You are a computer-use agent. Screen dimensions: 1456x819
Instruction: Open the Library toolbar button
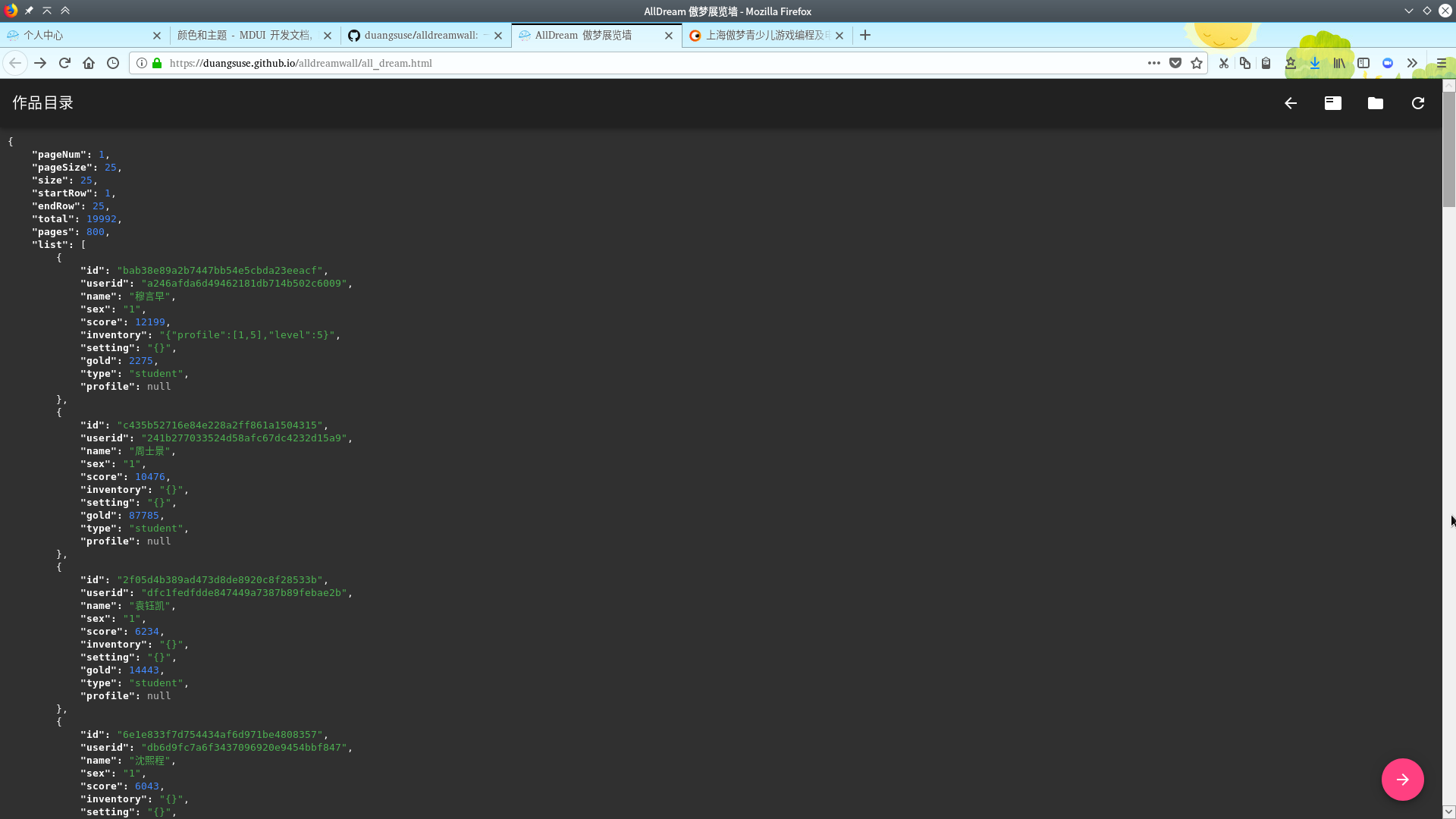[1339, 63]
